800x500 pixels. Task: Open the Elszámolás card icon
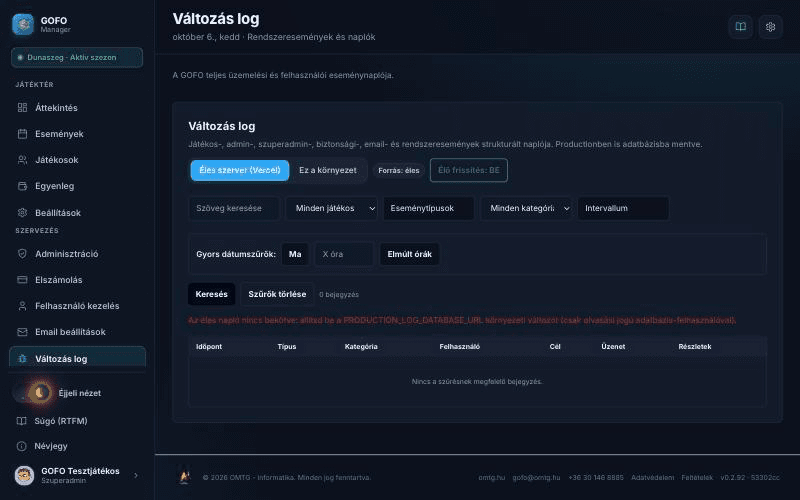22,280
